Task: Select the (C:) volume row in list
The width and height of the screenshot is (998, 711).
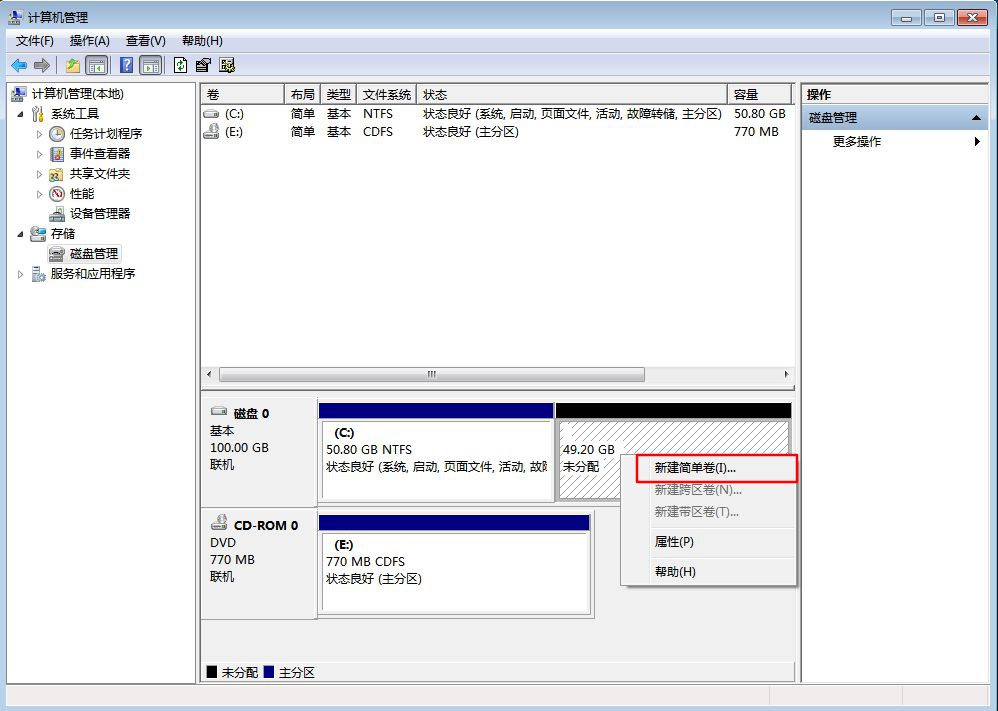Action: [x=233, y=114]
